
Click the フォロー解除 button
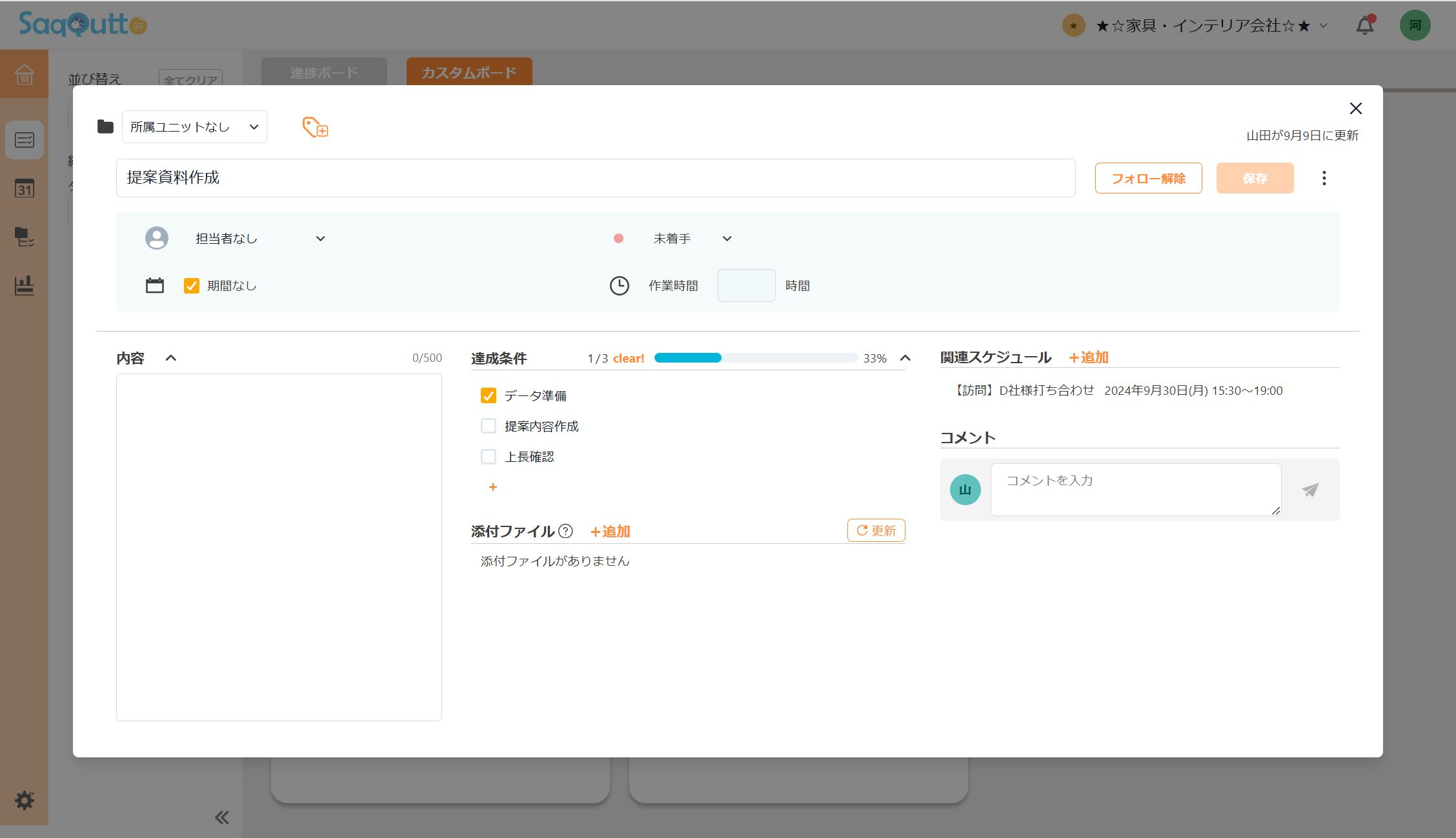(1148, 178)
